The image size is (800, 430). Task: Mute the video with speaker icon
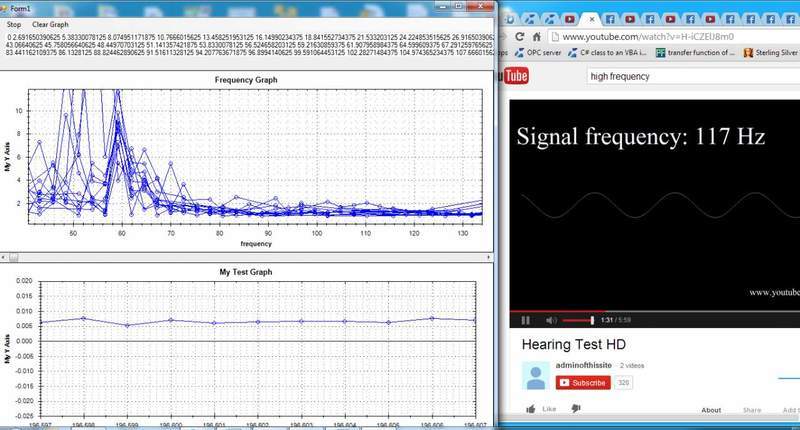pos(551,320)
